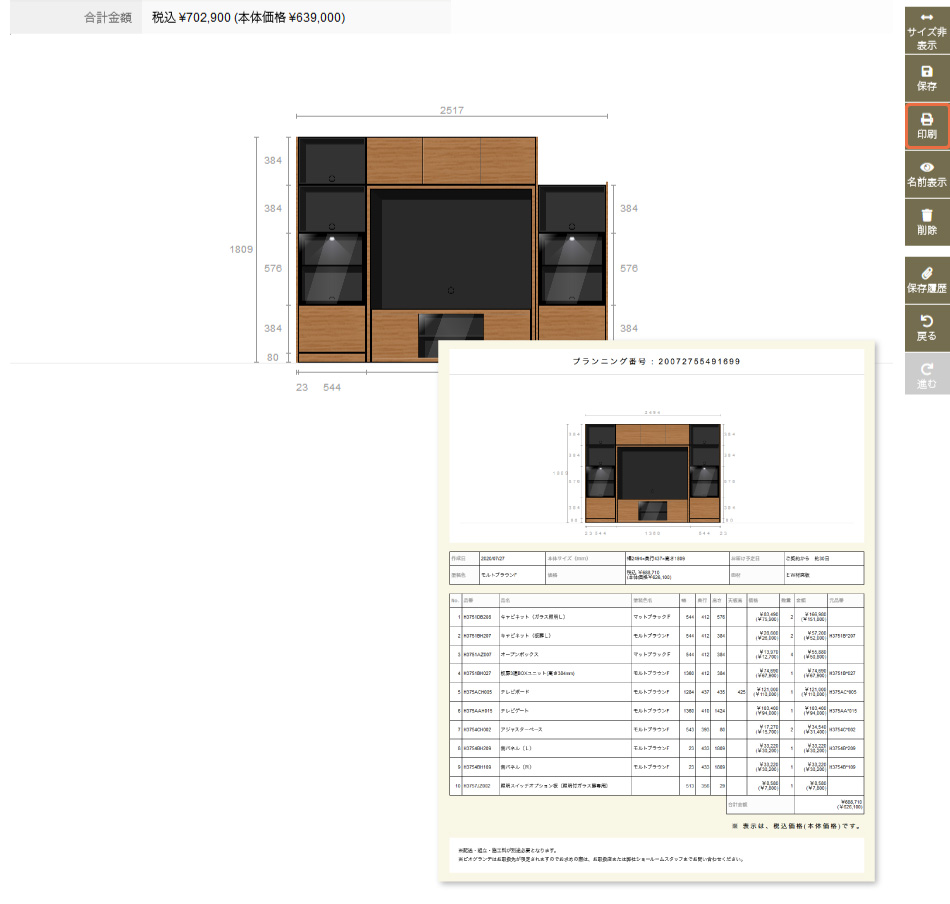Click the 戻る undo button
This screenshot has height=904, width=950.
[x=927, y=328]
